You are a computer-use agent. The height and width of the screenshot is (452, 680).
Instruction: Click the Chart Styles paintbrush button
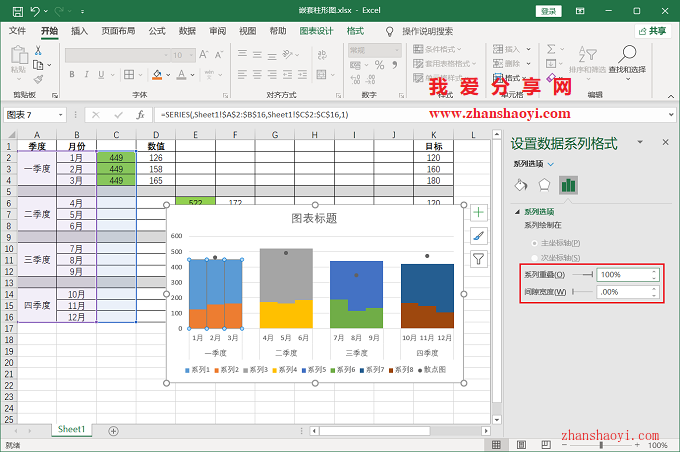click(478, 236)
